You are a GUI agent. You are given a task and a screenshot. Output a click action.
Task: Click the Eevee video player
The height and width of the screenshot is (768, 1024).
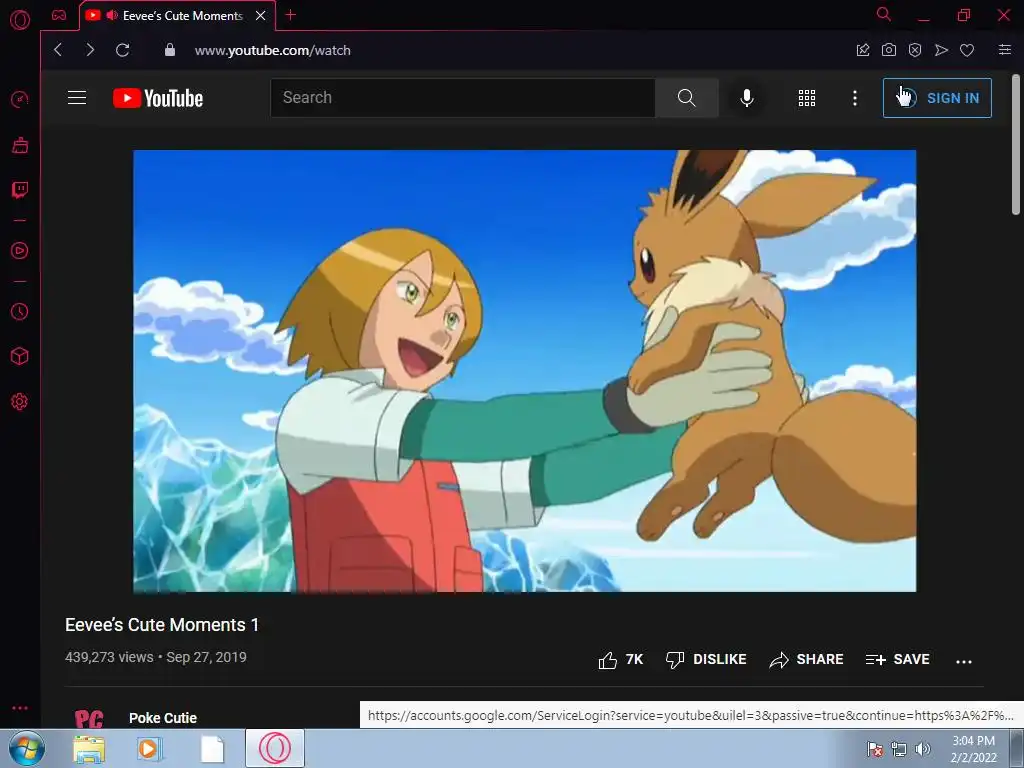(524, 371)
